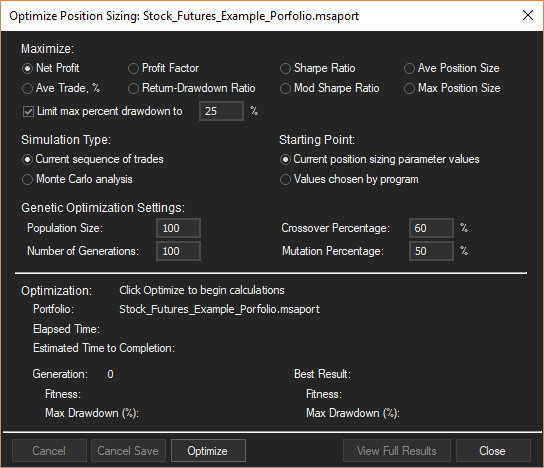The height and width of the screenshot is (468, 544).
Task: Close the dialog with the X icon
Action: click(528, 15)
